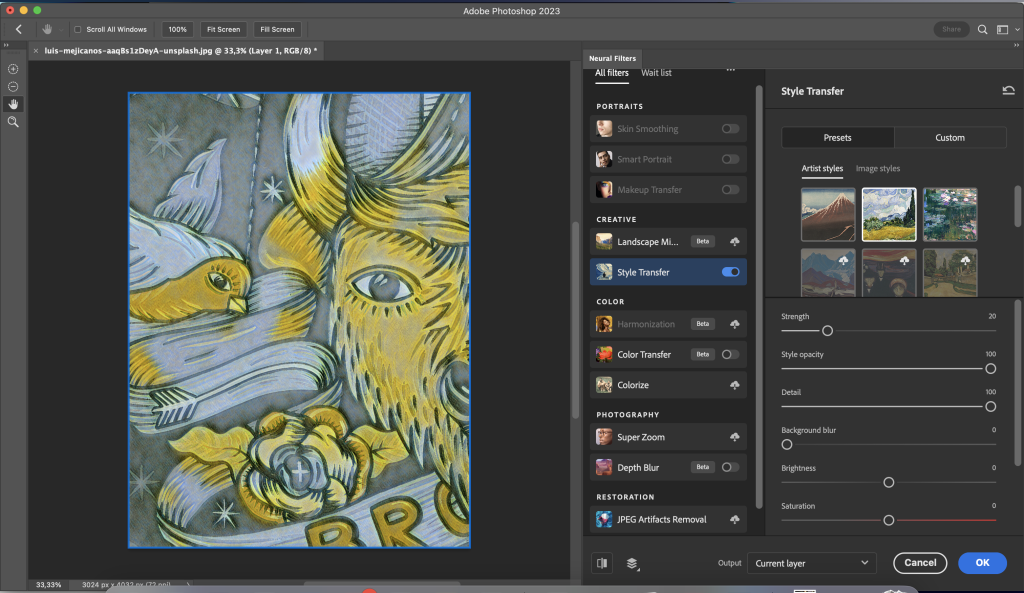Image resolution: width=1024 pixels, height=593 pixels.
Task: Click the Brightness slider handle
Action: pyautogui.click(x=889, y=483)
